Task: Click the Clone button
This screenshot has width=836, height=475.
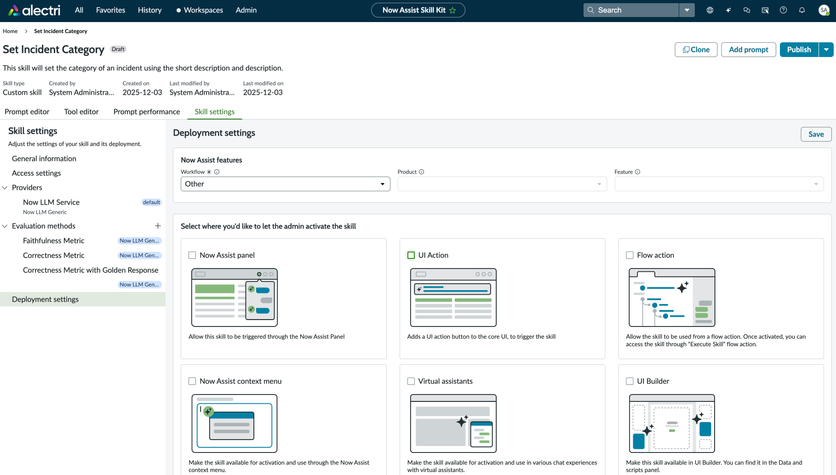Action: pyautogui.click(x=695, y=49)
